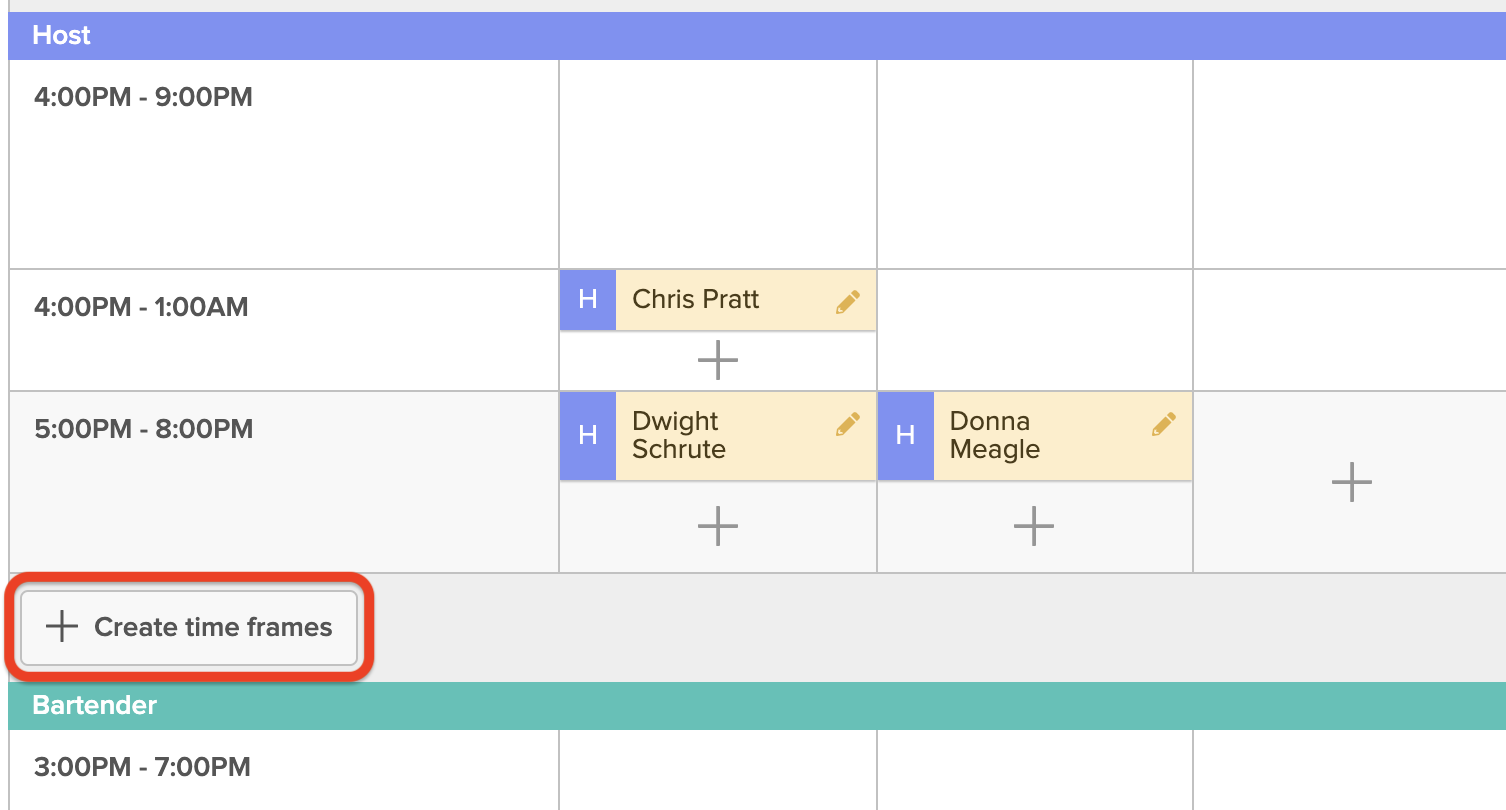Screen dimensions: 1506x810
Task: Open Donna Meagle's shift editor pencil icon
Action: 1163,424
